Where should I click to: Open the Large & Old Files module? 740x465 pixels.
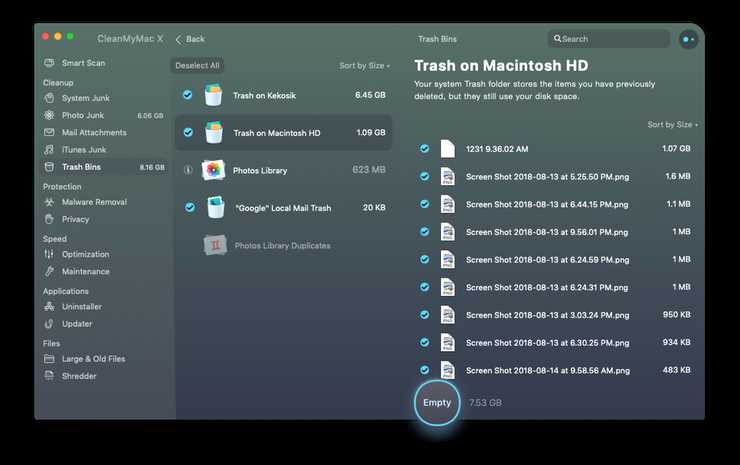pyautogui.click(x=93, y=359)
